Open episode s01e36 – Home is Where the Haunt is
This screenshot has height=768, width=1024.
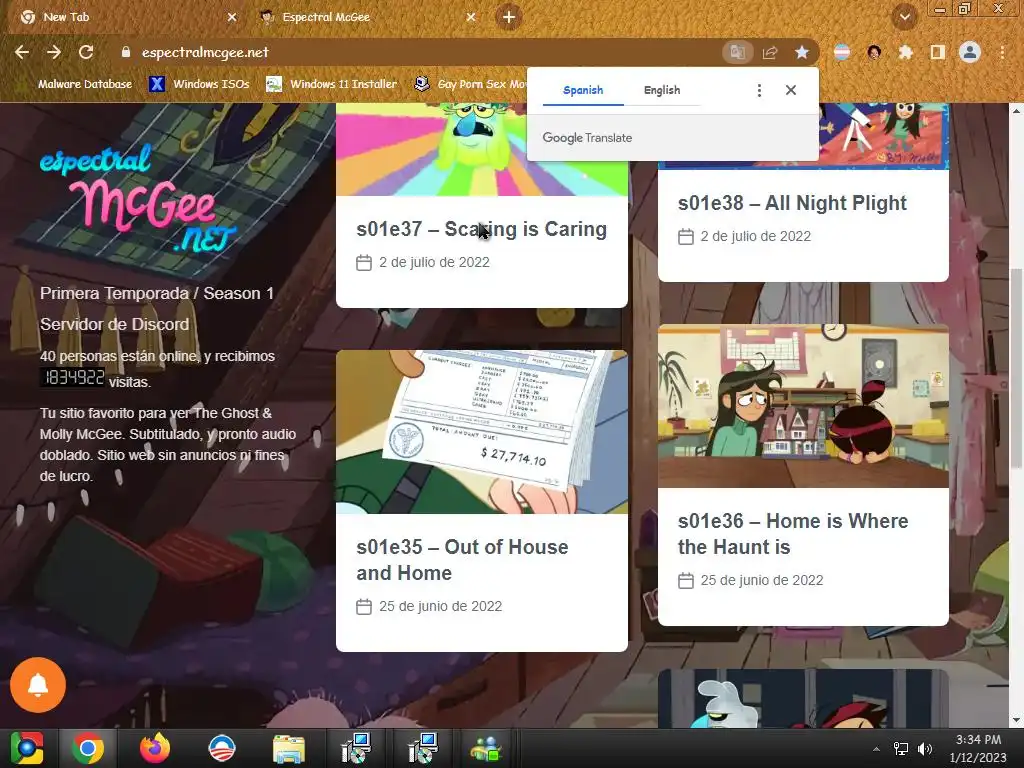[793, 534]
